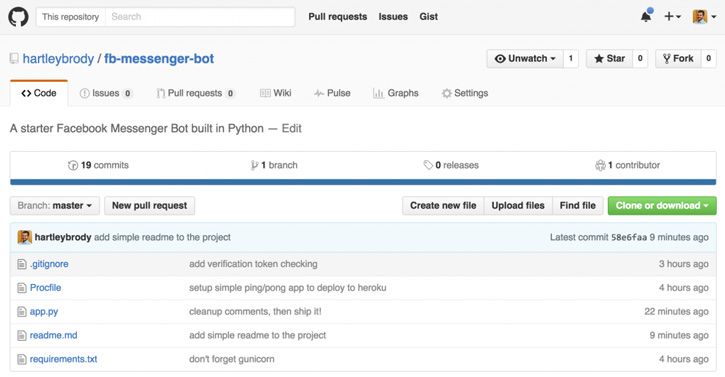
Task: Click the stargazers count next to Star
Action: click(x=640, y=58)
